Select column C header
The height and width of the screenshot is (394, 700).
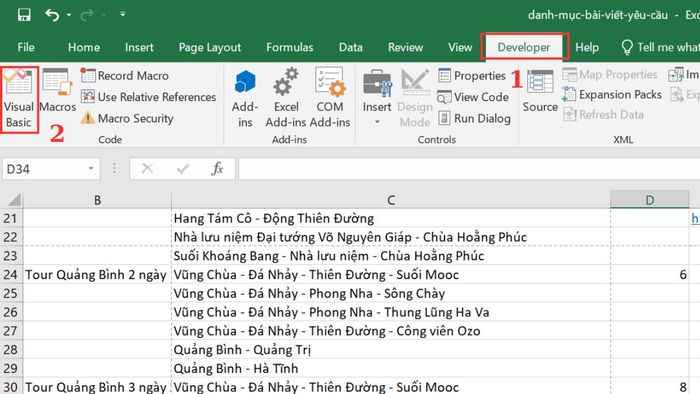(391, 200)
